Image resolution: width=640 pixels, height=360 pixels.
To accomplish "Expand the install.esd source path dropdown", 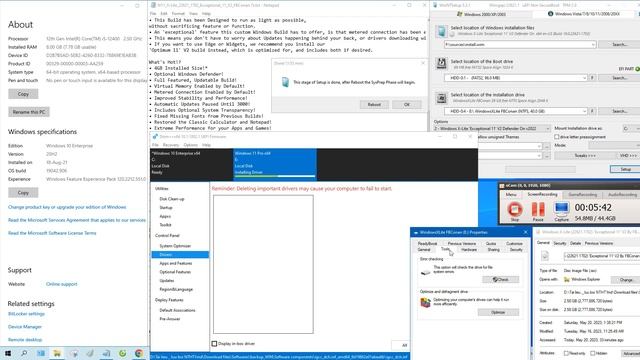I will (x=593, y=44).
